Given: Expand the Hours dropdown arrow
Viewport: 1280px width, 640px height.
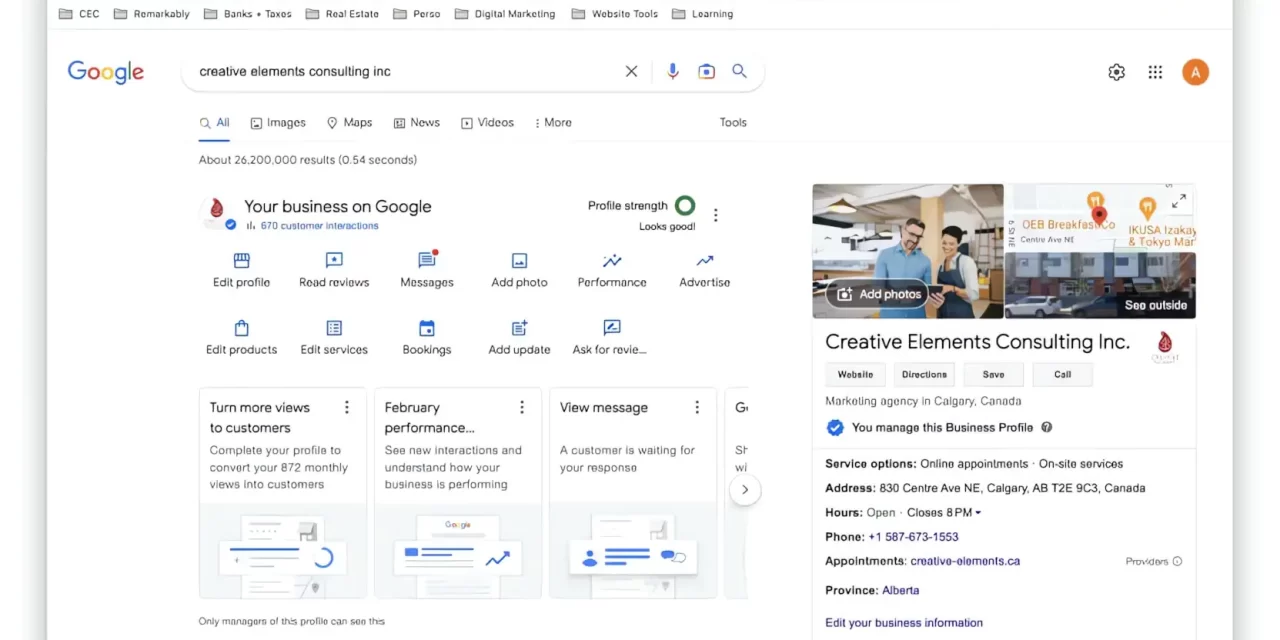Looking at the screenshot, I should (978, 513).
